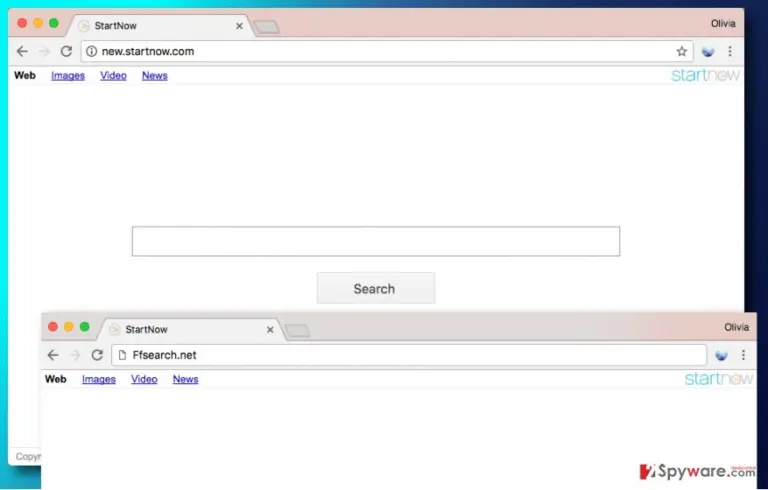Select the StartNow tab in Ffsearch.net window
The image size is (768, 490).
tap(190, 330)
